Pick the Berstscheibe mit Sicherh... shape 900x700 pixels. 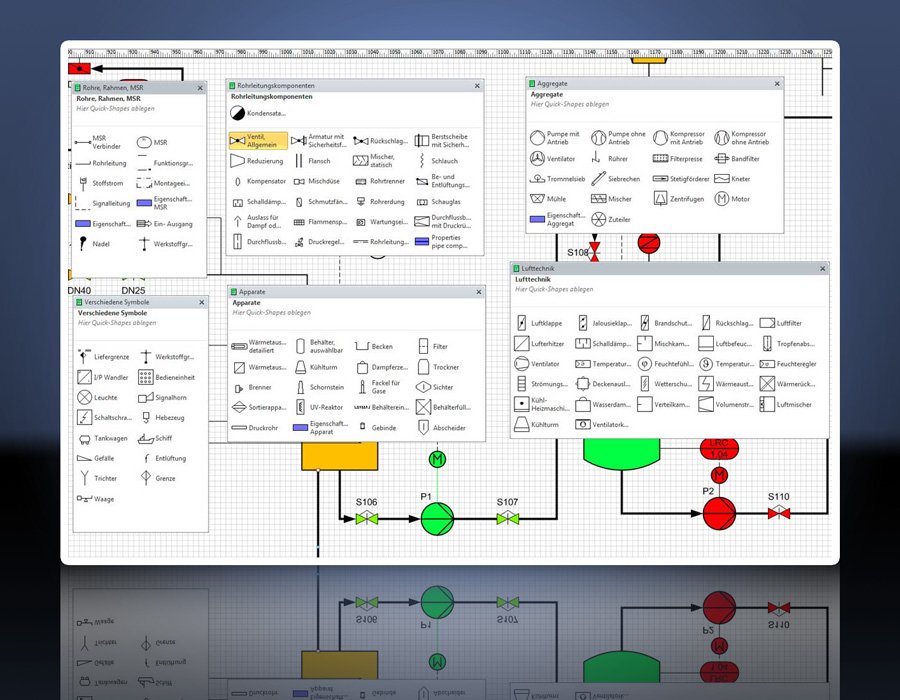[442, 141]
